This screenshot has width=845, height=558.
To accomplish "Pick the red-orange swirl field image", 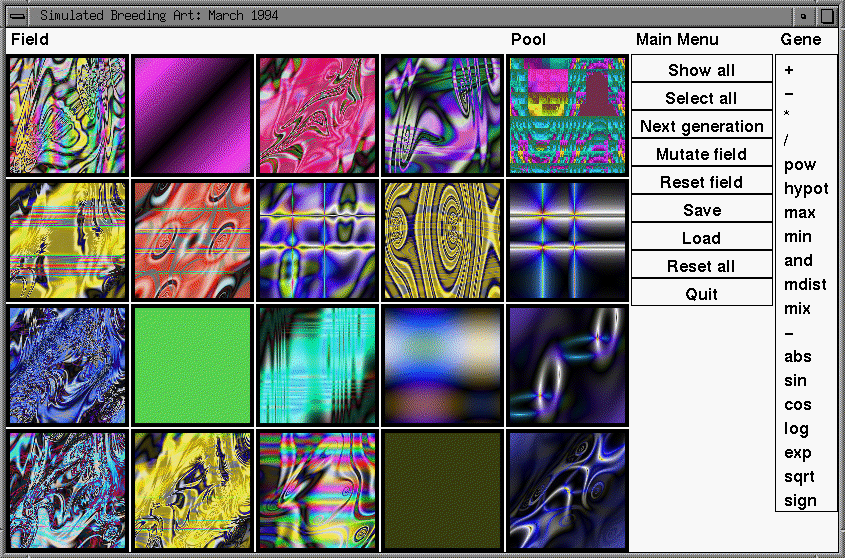I will pyautogui.click(x=192, y=240).
